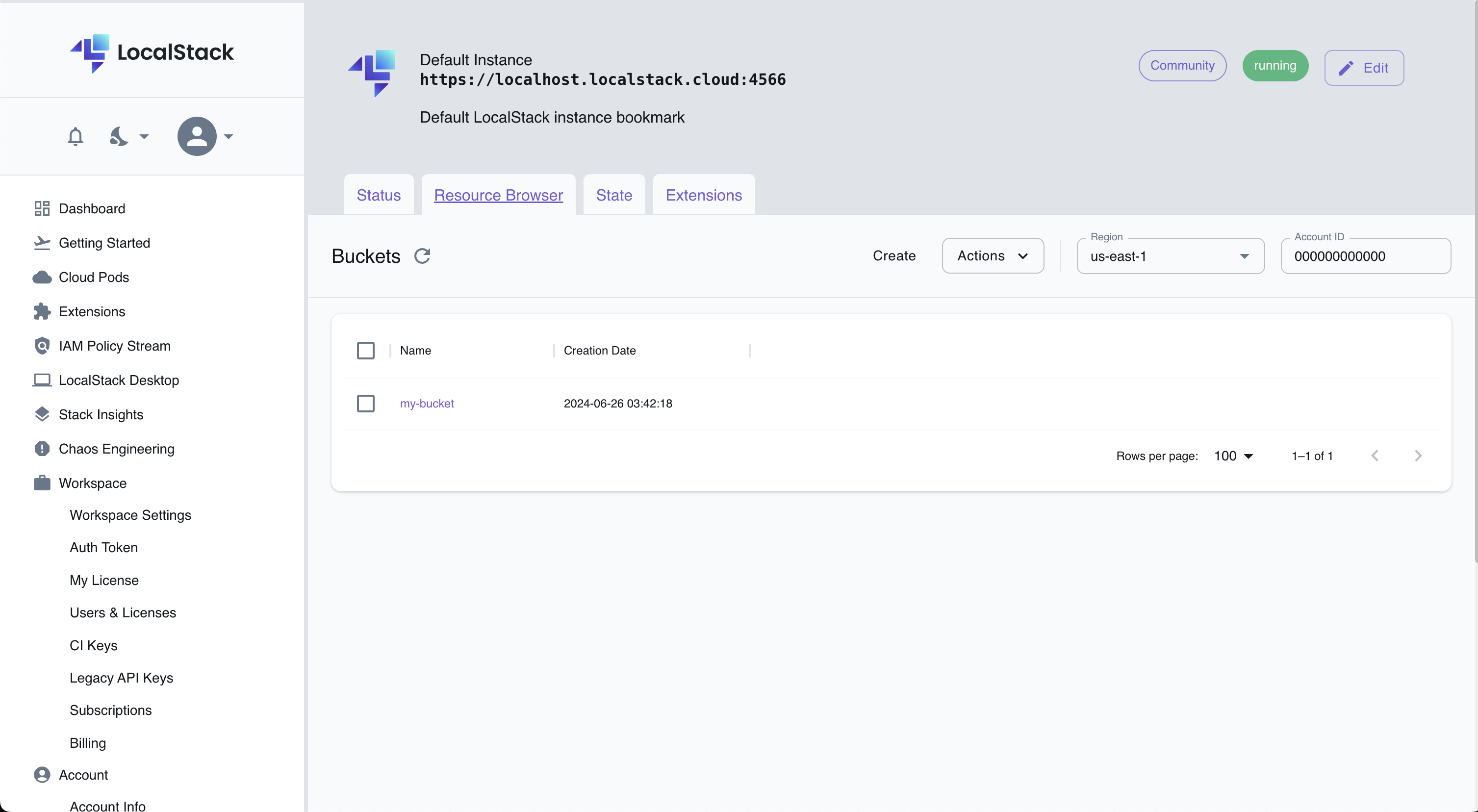The height and width of the screenshot is (812, 1478).
Task: Click the Account ID input field
Action: click(1366, 256)
